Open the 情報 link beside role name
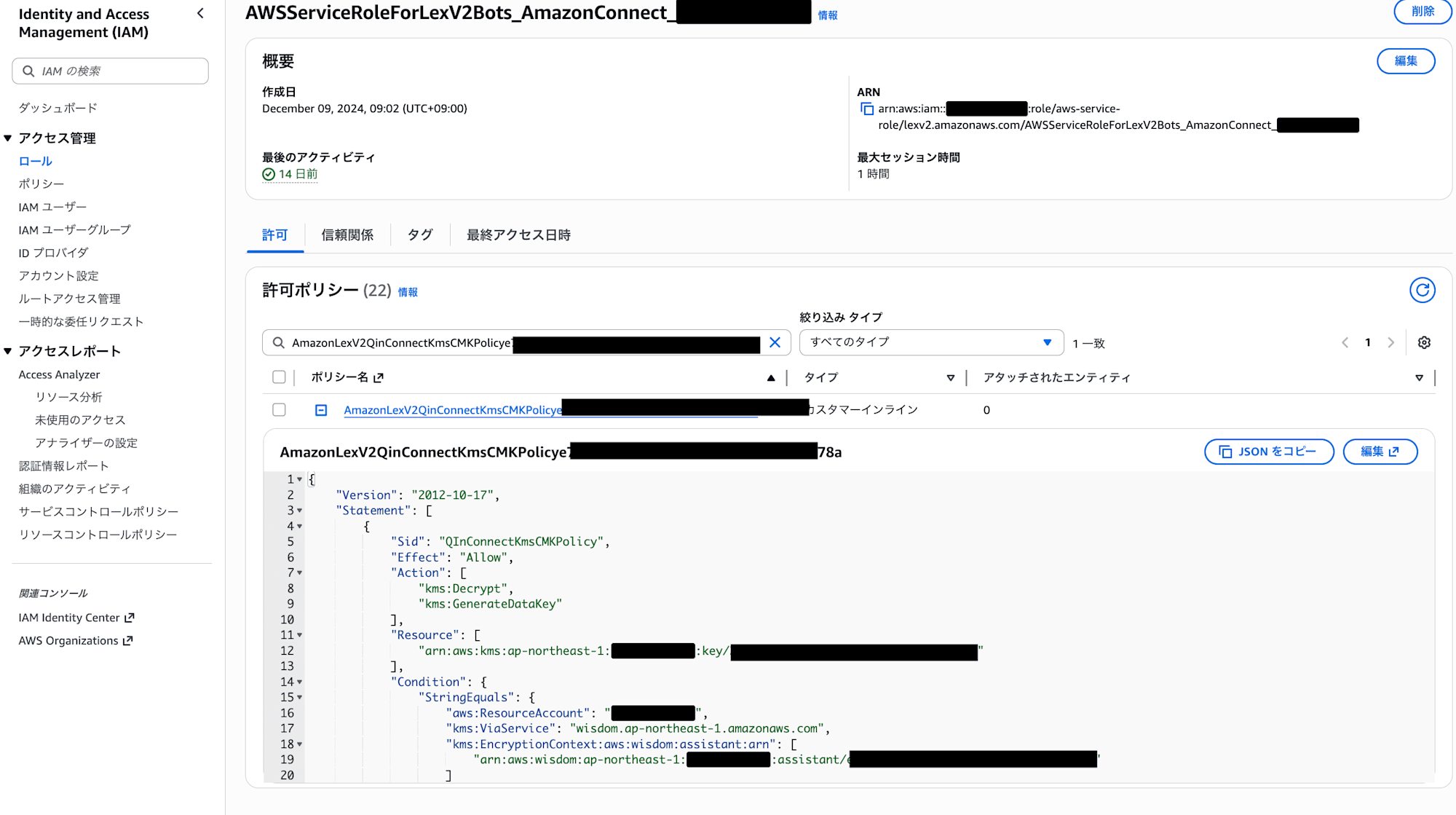 point(828,15)
